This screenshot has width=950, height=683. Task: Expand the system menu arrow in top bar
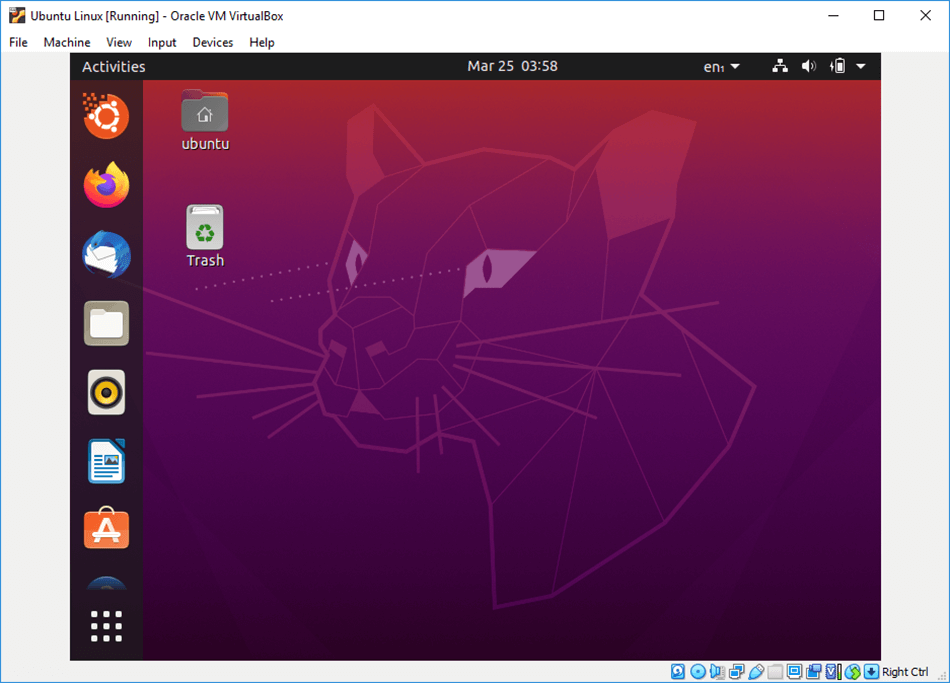861,66
